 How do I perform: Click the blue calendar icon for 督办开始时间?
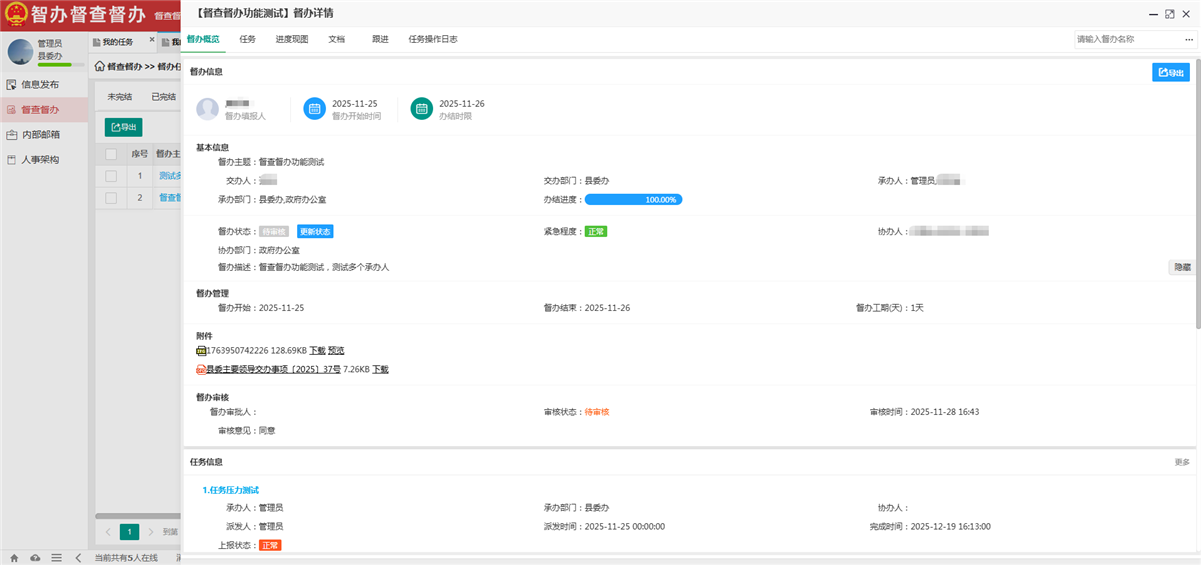point(315,109)
